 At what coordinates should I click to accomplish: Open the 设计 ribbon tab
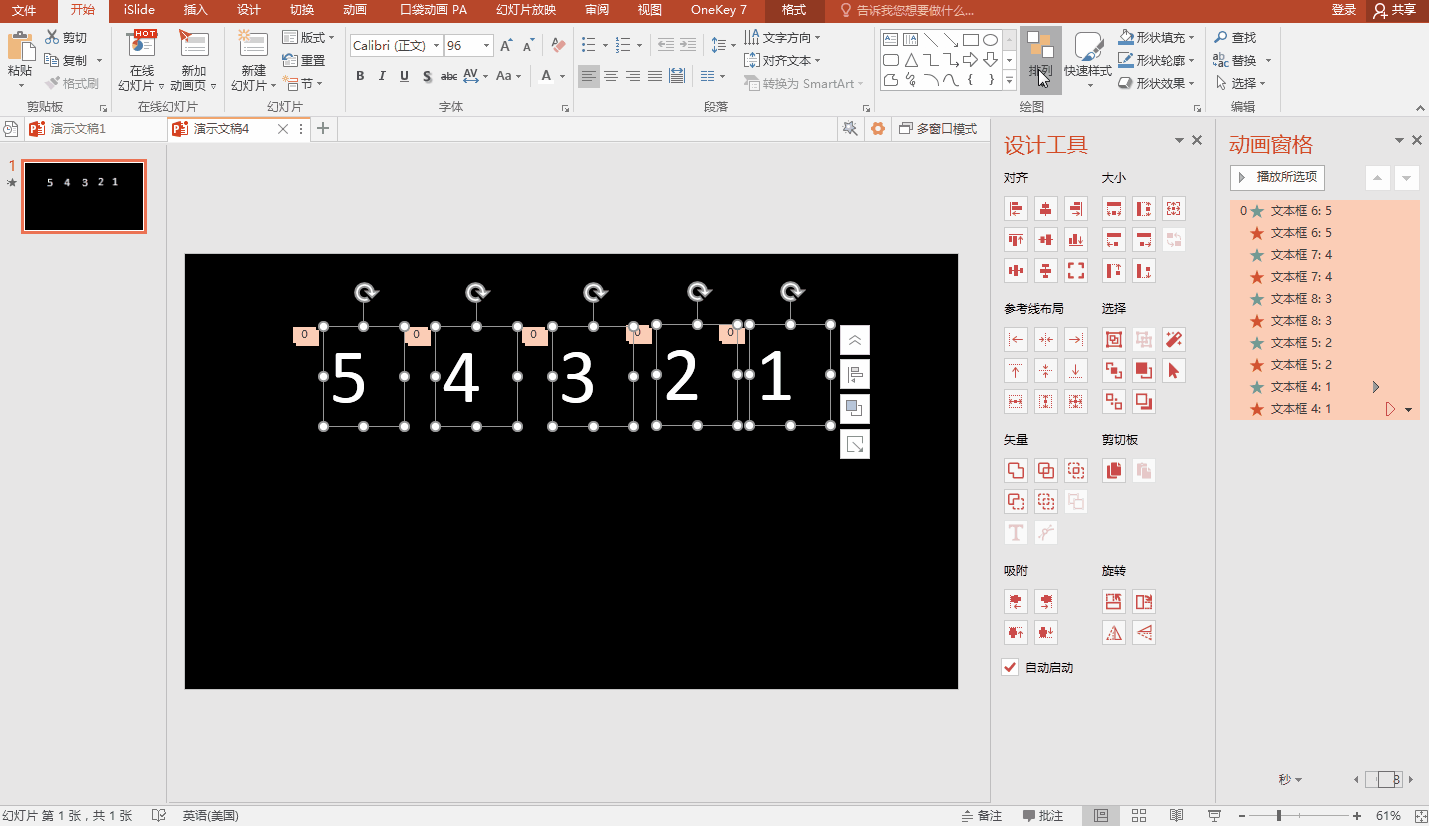pyautogui.click(x=249, y=10)
